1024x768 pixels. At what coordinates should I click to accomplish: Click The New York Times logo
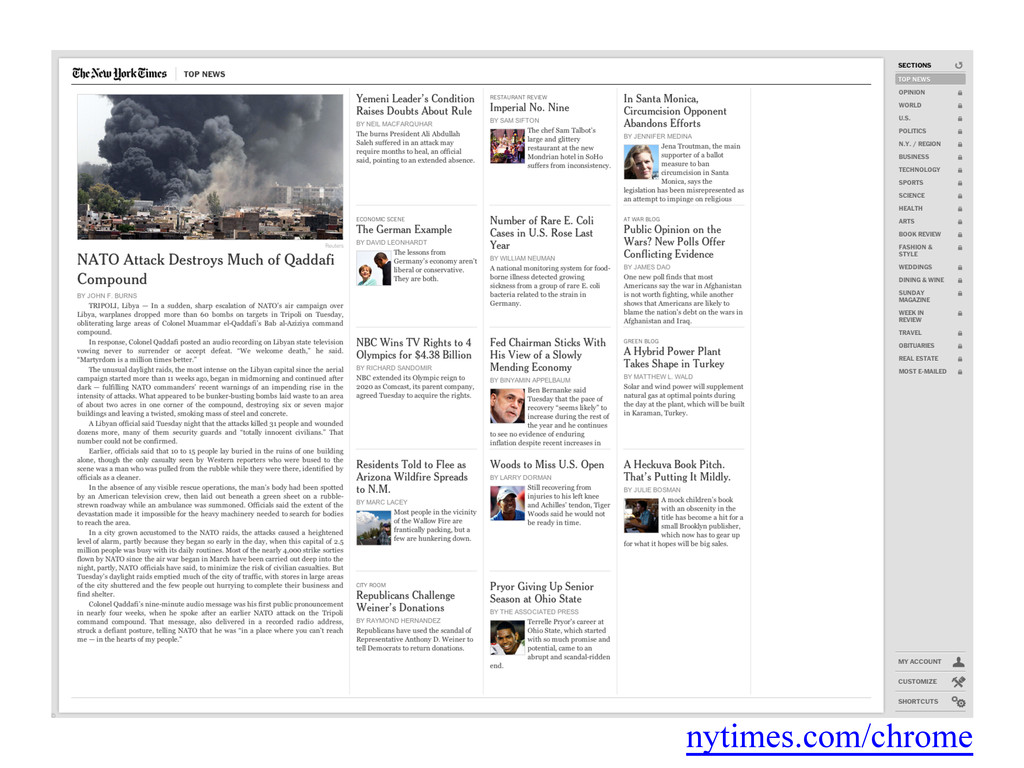(x=120, y=74)
